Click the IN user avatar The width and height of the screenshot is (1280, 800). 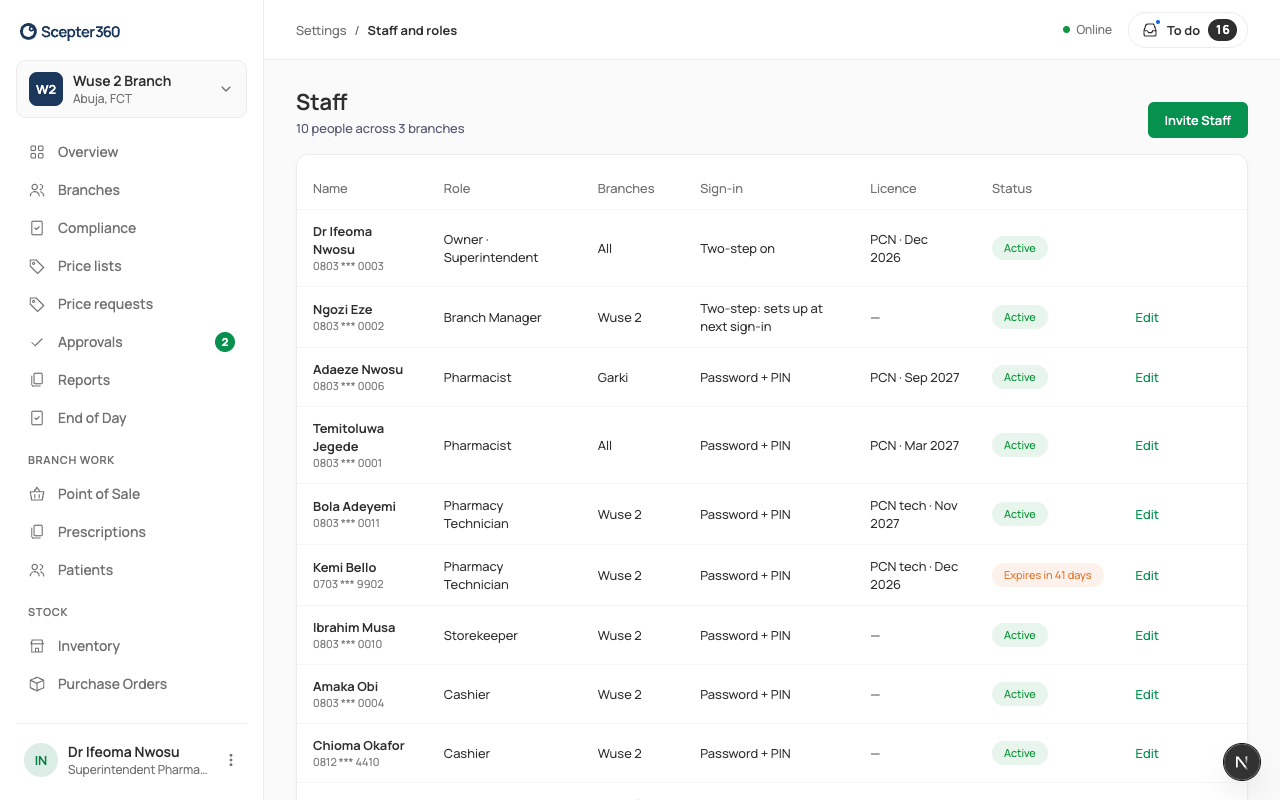click(x=41, y=760)
